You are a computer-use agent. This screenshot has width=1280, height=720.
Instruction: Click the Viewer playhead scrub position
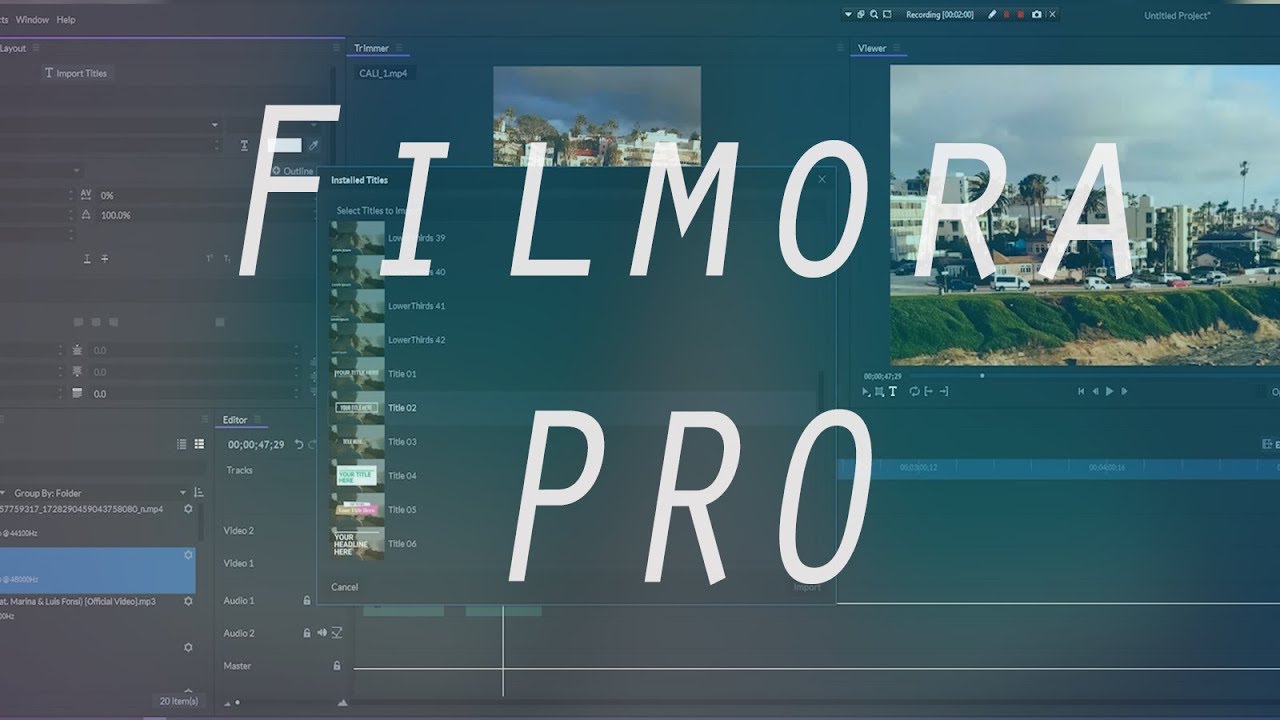tap(982, 376)
